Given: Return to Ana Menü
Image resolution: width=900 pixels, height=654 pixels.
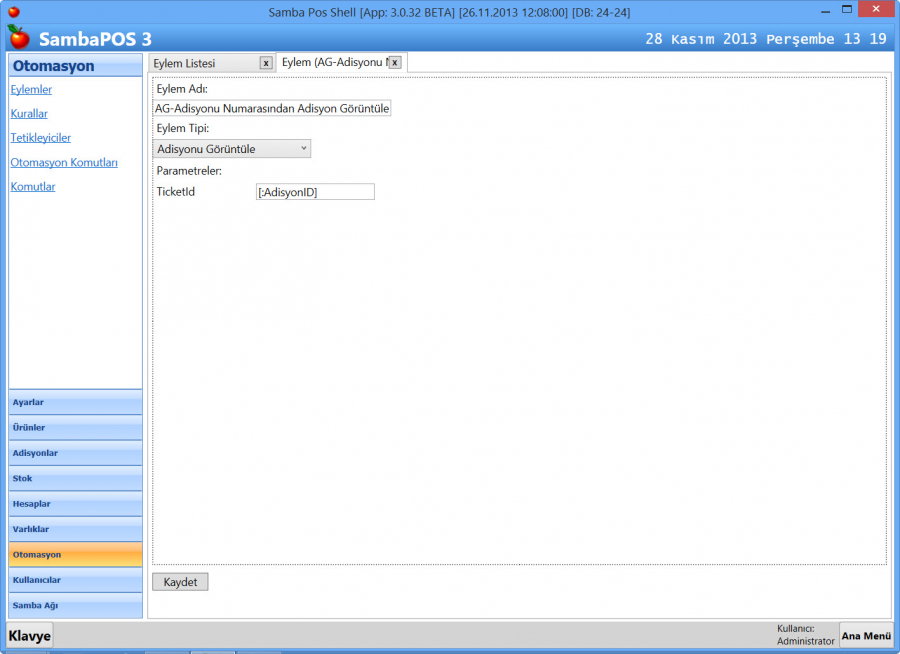Looking at the screenshot, I should click(866, 636).
